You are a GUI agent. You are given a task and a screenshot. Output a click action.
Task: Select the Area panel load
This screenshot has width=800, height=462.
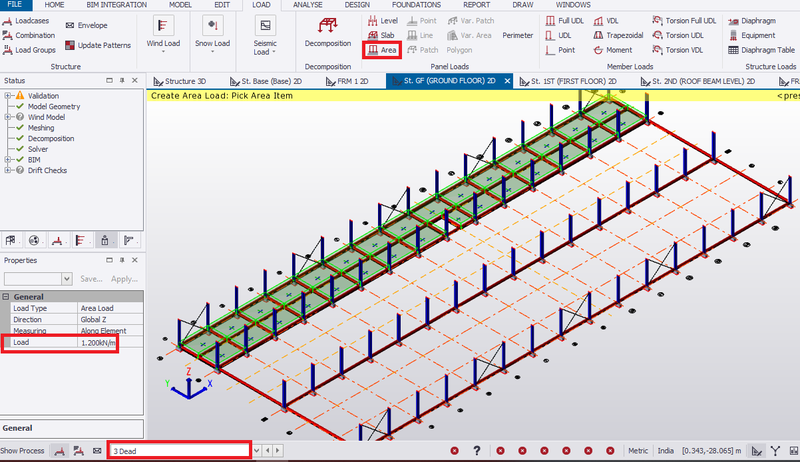pyautogui.click(x=382, y=50)
